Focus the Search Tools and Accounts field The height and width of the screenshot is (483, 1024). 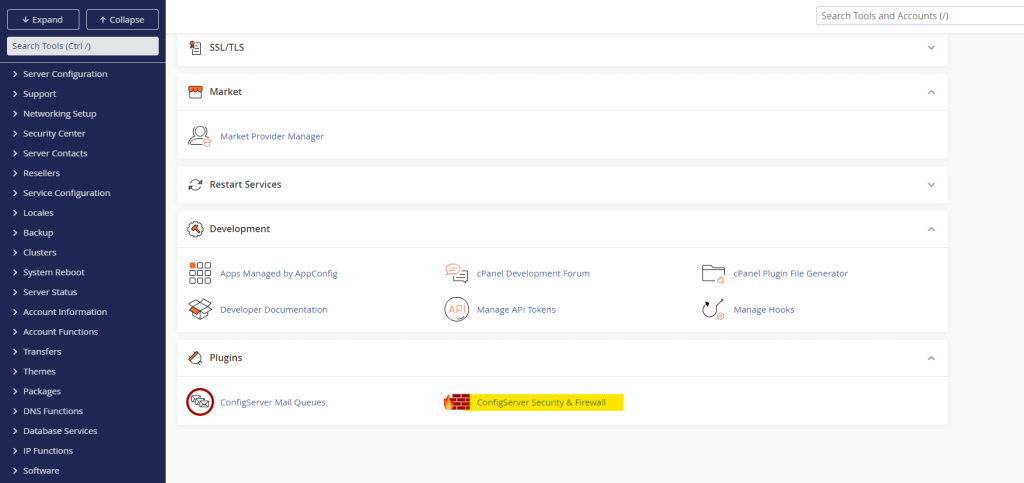tap(918, 16)
